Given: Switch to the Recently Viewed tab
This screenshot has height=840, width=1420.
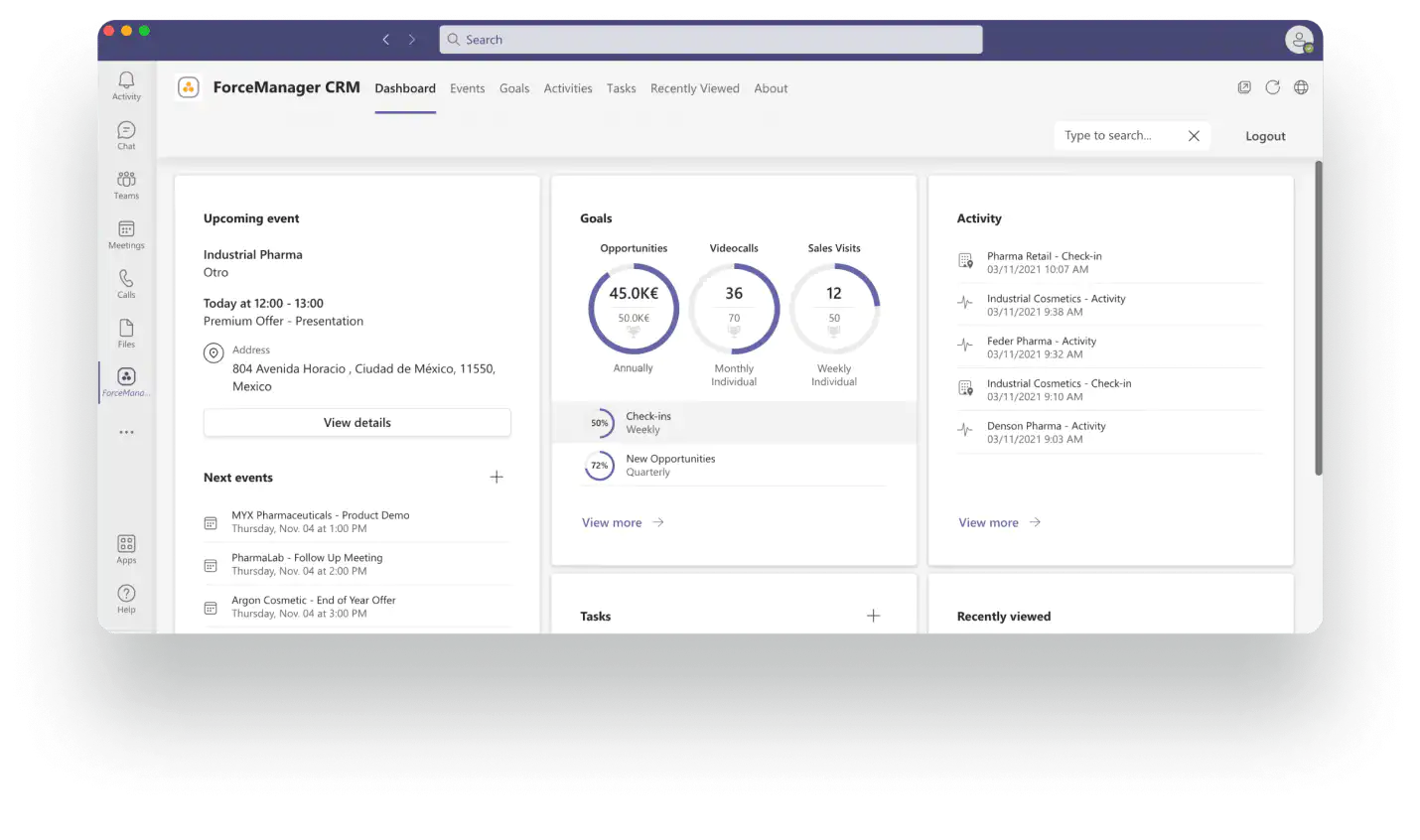Looking at the screenshot, I should [x=695, y=88].
